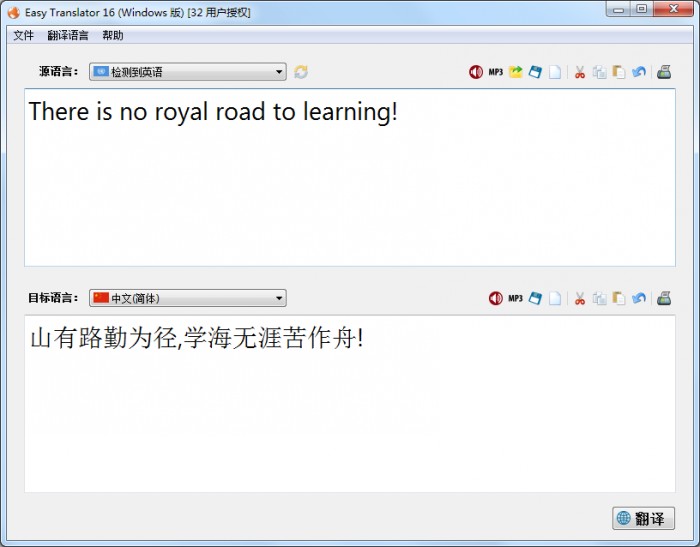
Task: Open a file into source text
Action: tap(515, 72)
